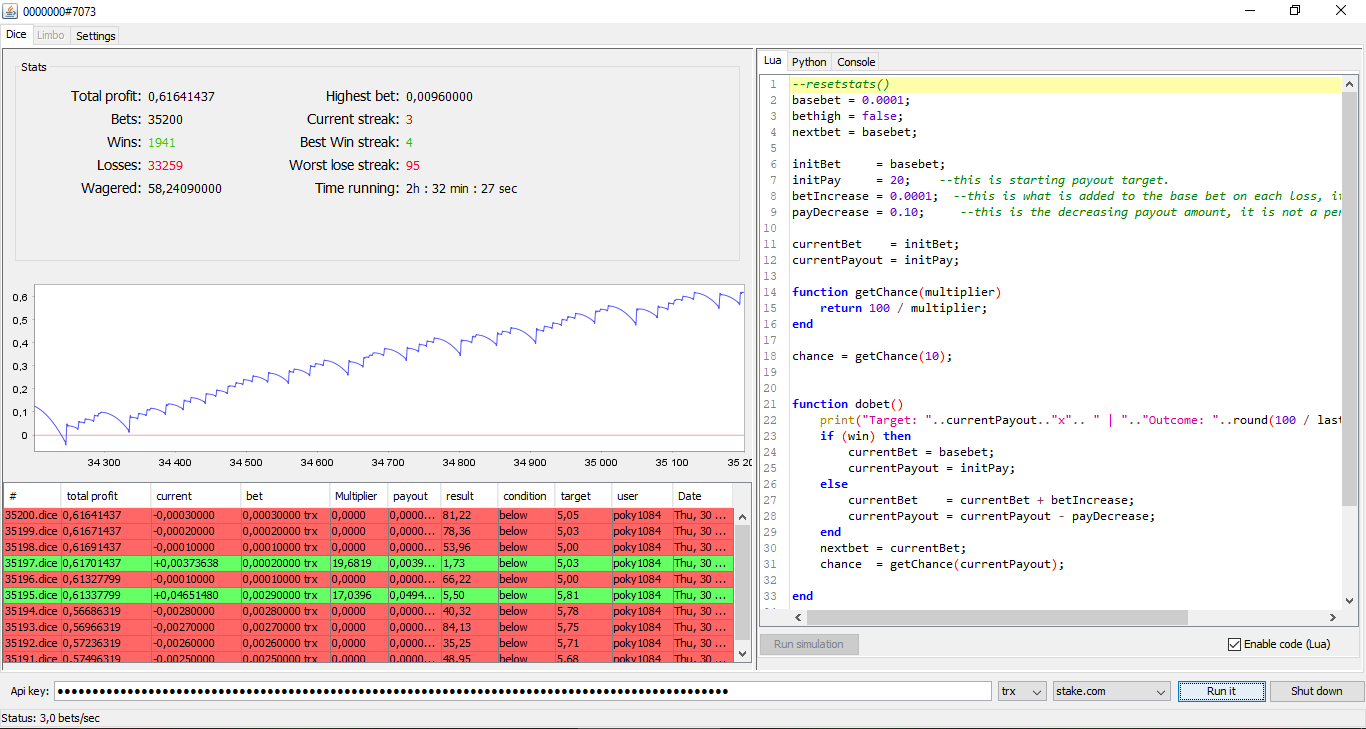Viewport: 1366px width, 729px height.
Task: Click the Total profit value 0,61641437
Action: 181,97
